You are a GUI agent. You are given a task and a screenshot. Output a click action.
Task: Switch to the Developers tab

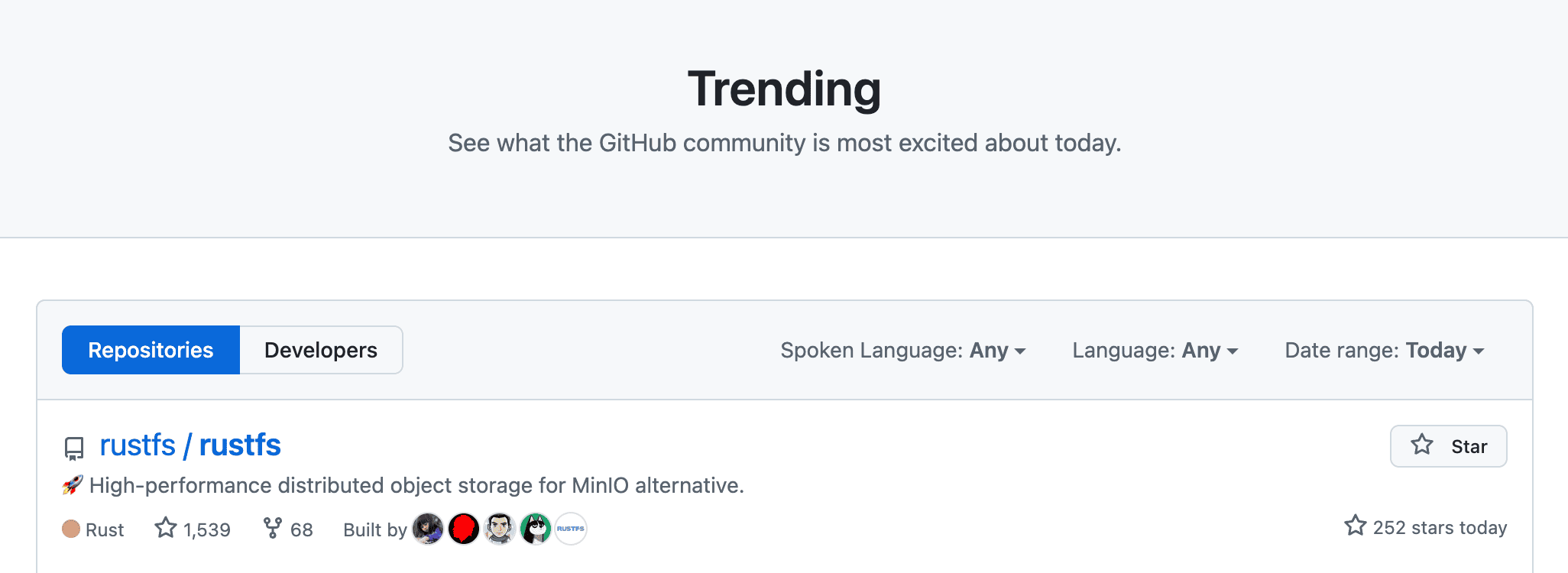point(321,350)
